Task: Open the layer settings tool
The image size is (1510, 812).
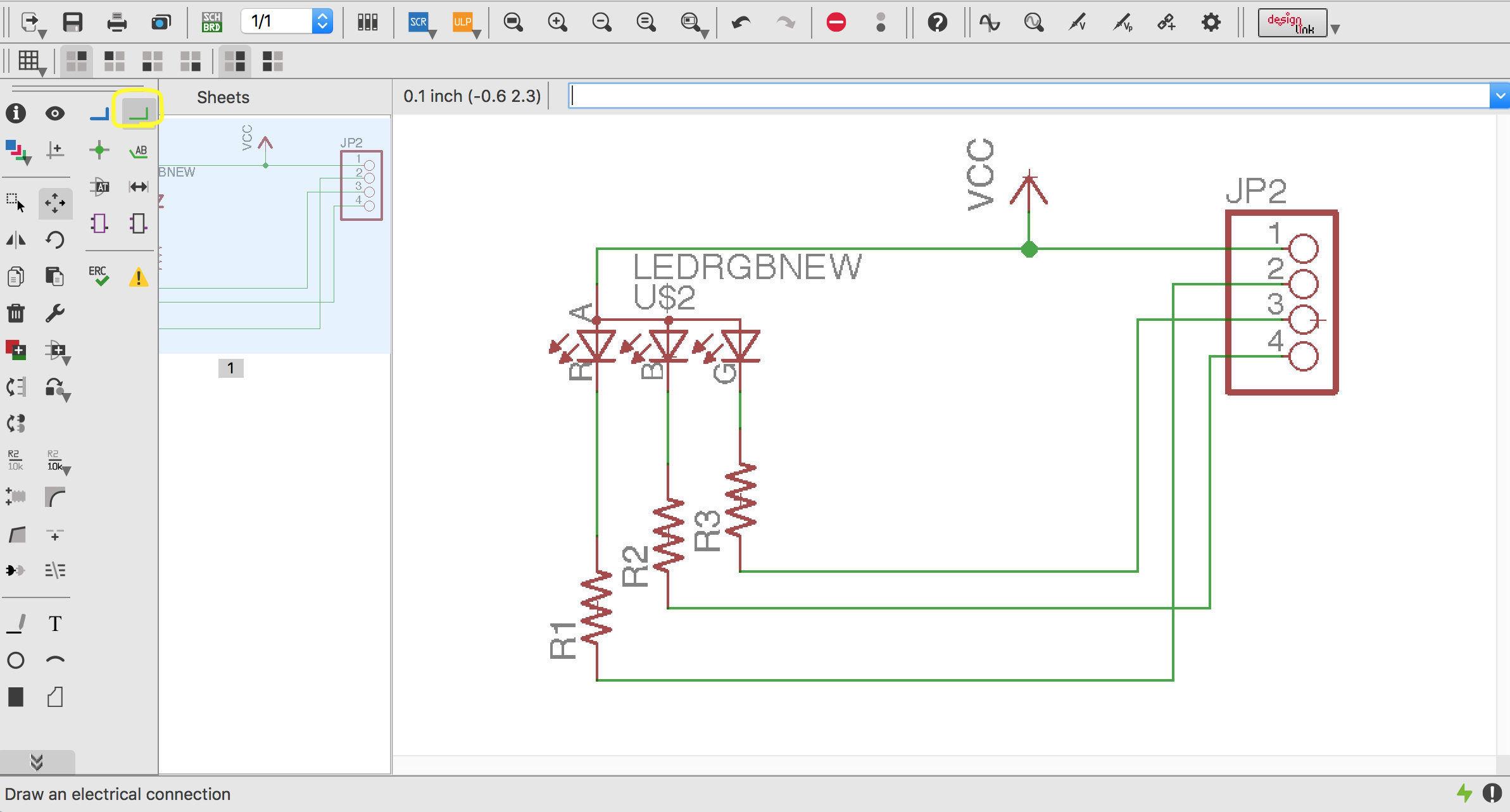Action: (x=18, y=152)
